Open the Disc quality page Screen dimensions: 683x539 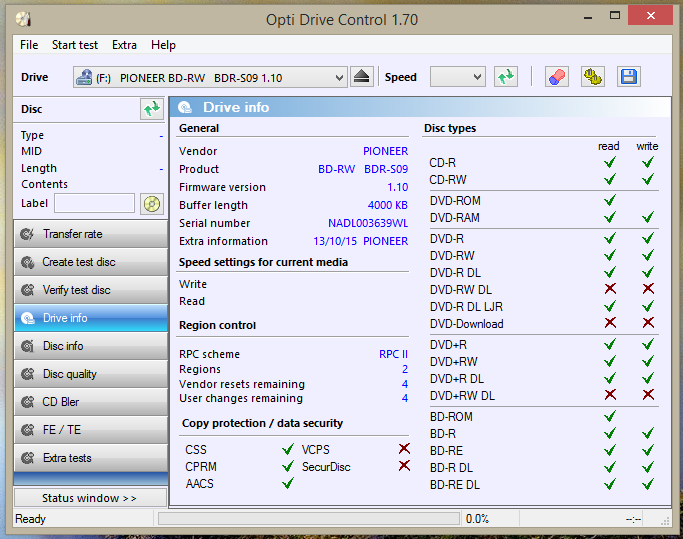coord(91,374)
